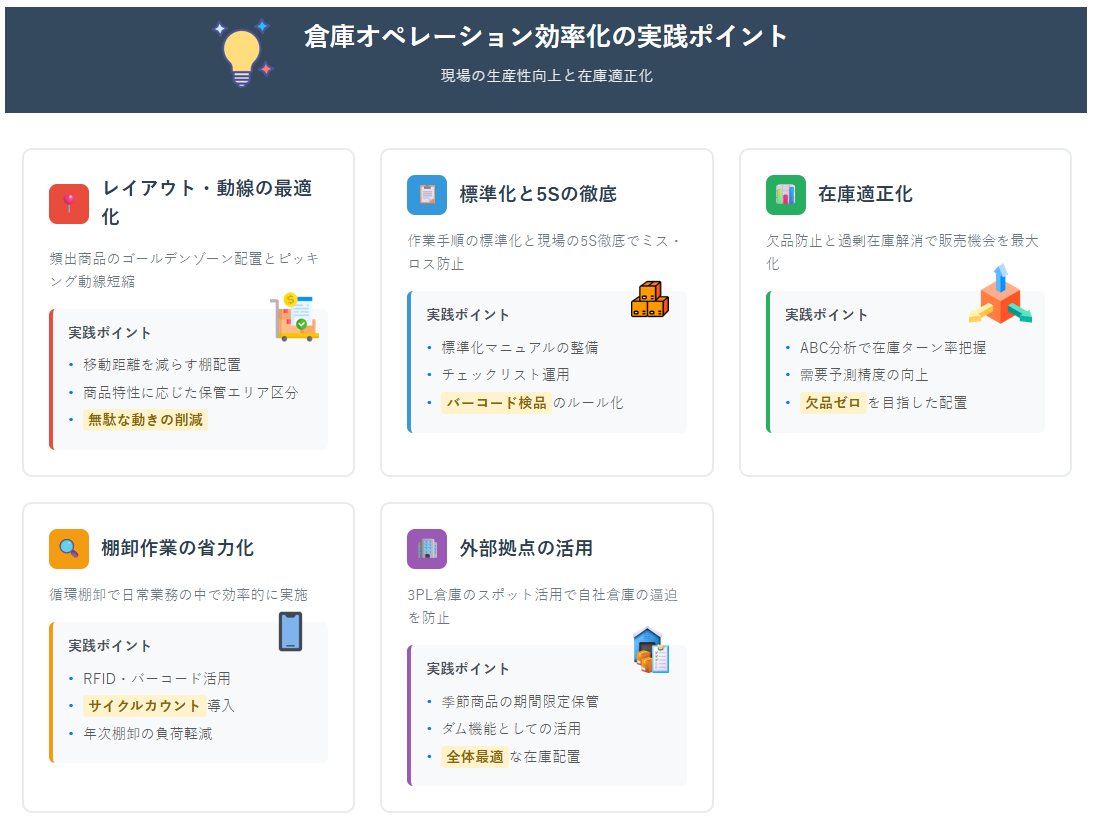Click 実践ポイント label in the 在庫適正化 card
Image resolution: width=1094 pixels, height=823 pixels.
point(827,315)
